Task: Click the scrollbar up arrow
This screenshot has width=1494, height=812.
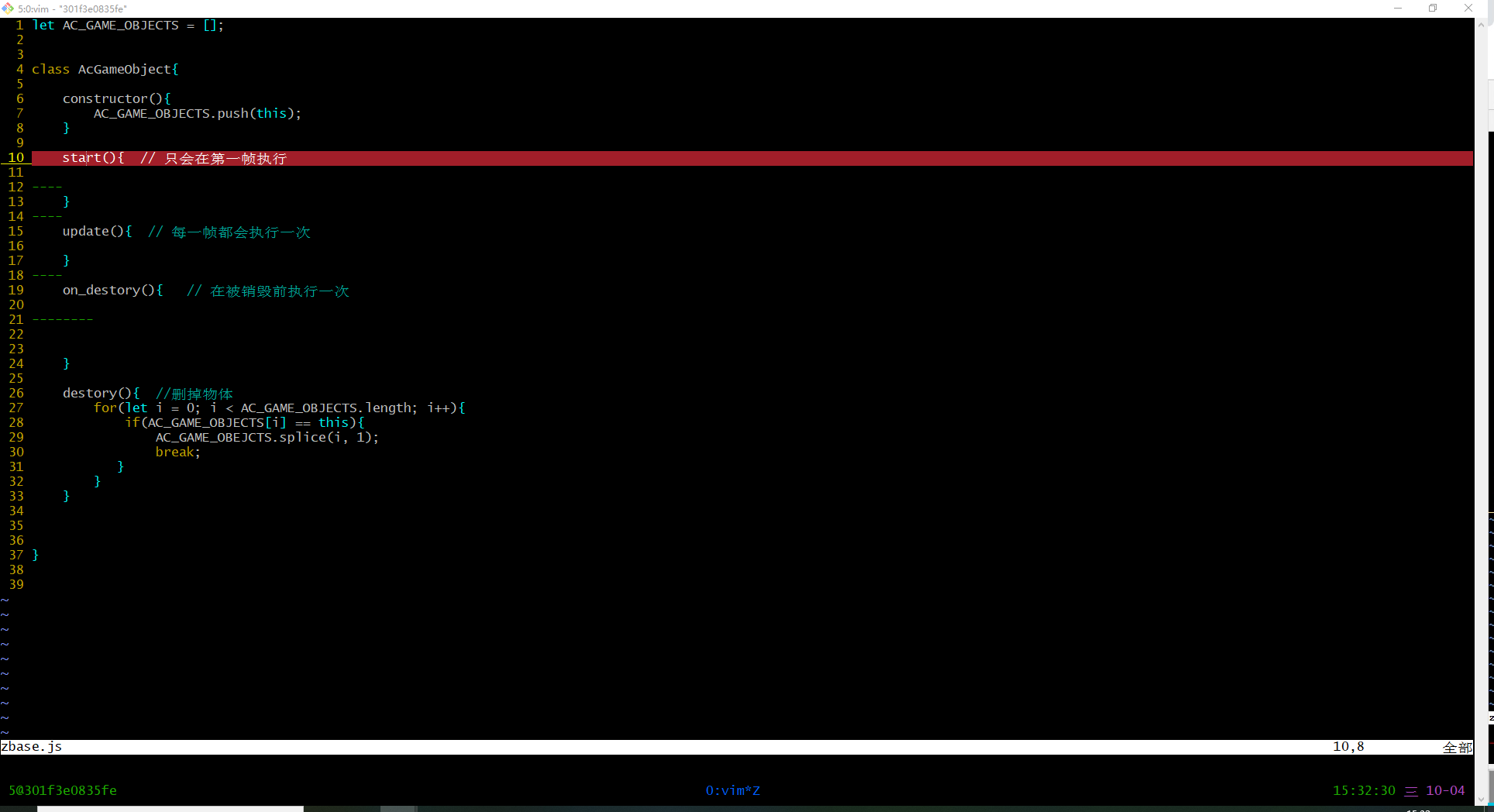Action: tap(1481, 25)
